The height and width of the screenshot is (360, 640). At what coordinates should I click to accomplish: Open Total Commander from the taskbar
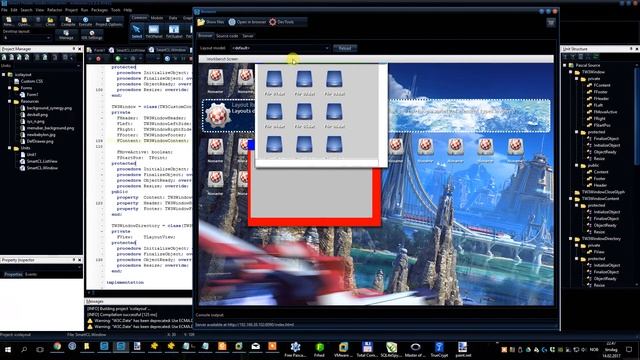[367, 349]
